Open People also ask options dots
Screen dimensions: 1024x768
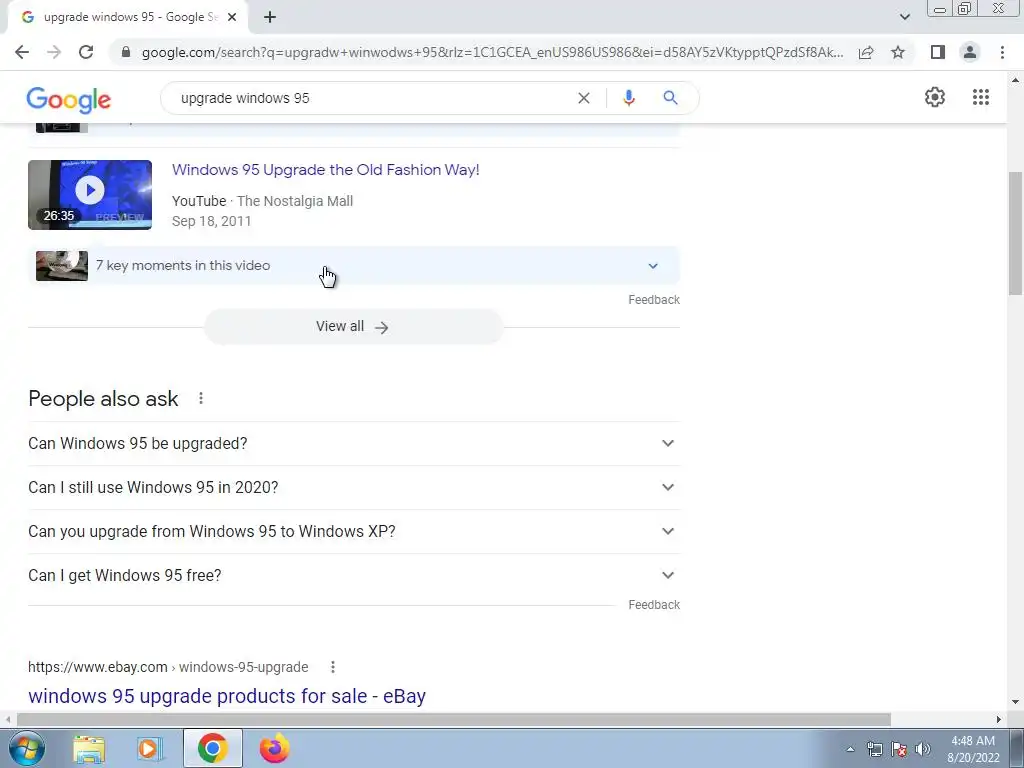201,398
